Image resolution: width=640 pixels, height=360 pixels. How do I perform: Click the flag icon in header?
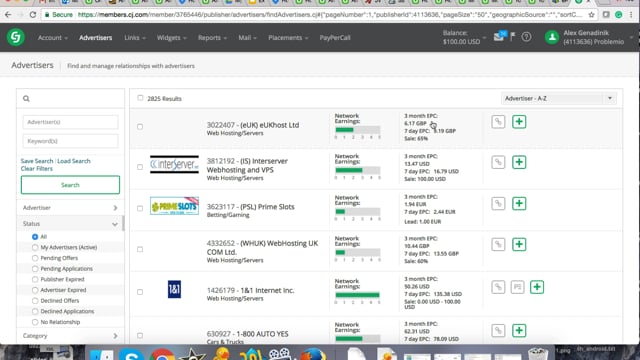click(x=513, y=37)
